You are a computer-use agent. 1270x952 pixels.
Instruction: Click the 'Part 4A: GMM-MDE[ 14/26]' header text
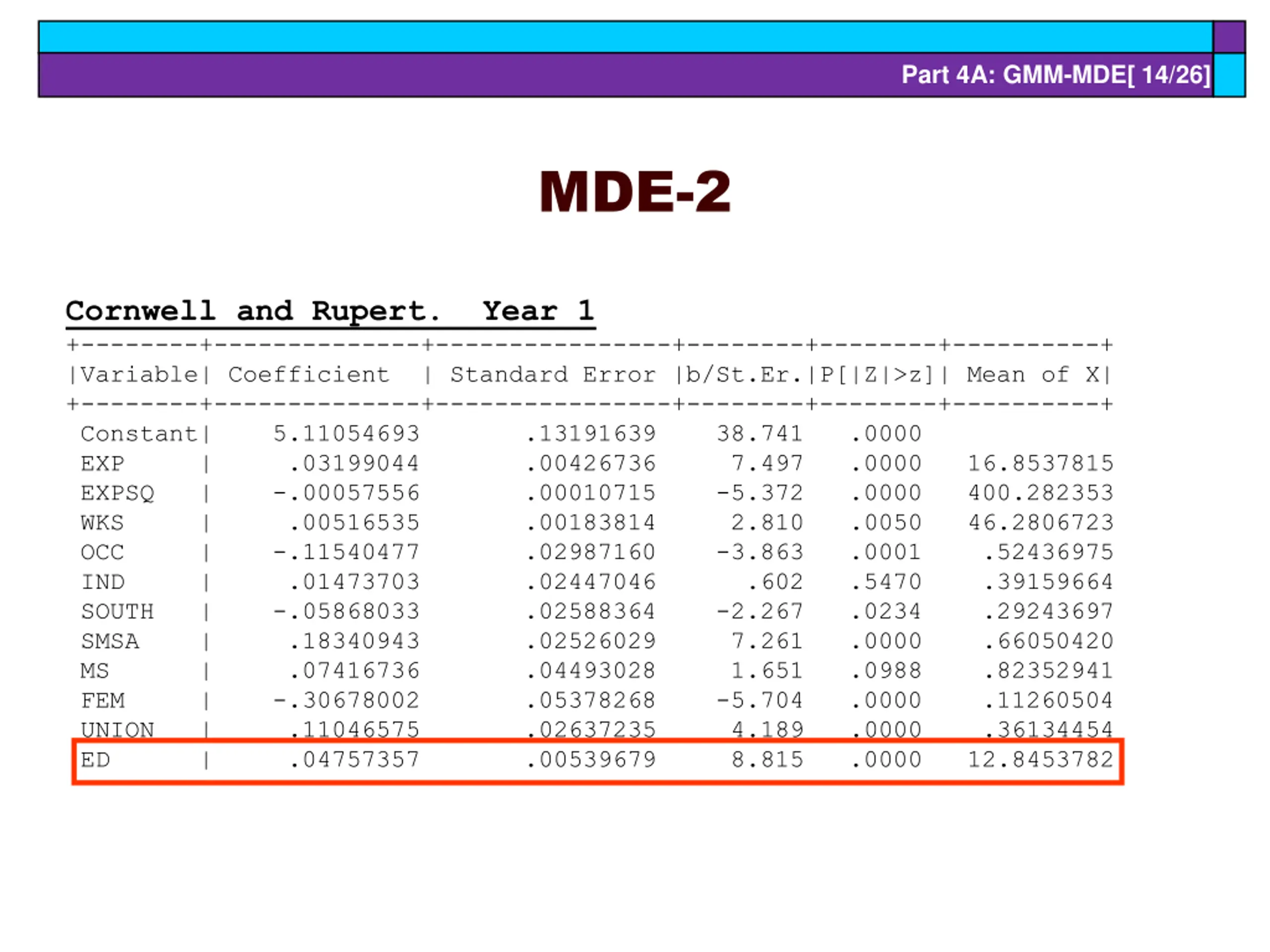1056,74
